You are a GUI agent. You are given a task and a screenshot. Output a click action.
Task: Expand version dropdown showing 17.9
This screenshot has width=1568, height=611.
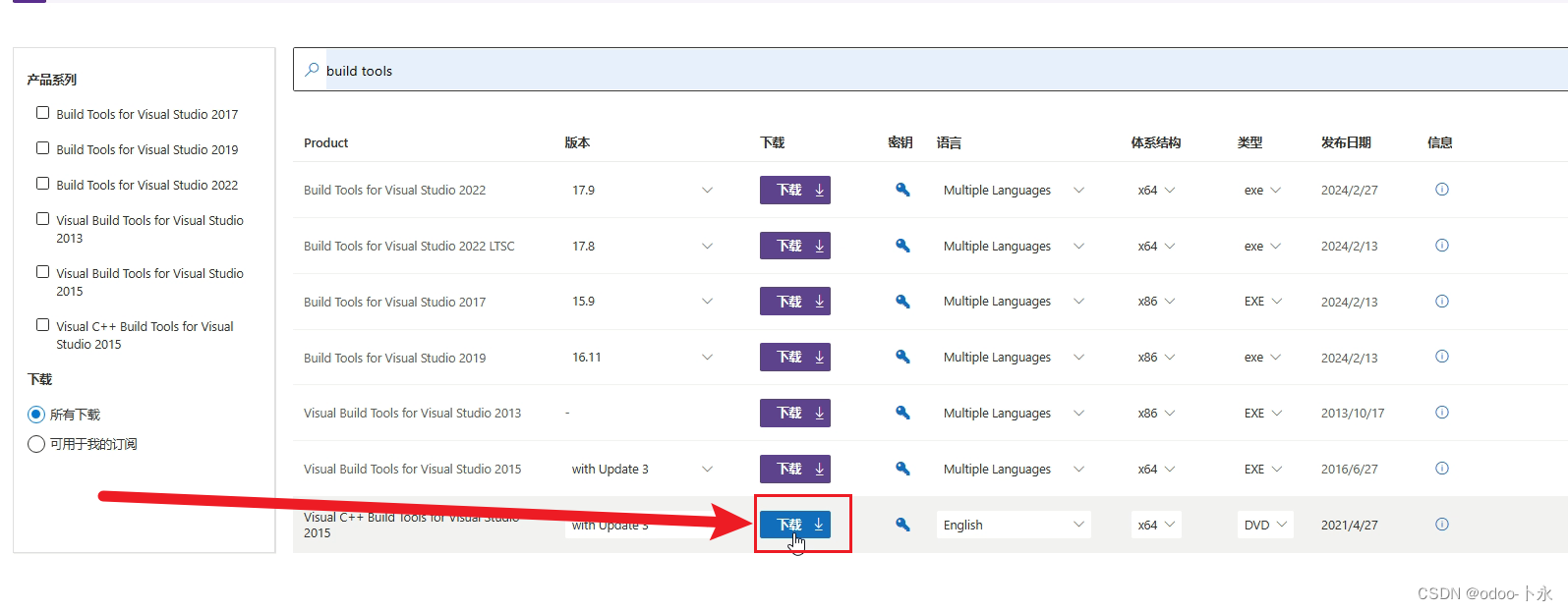[643, 190]
